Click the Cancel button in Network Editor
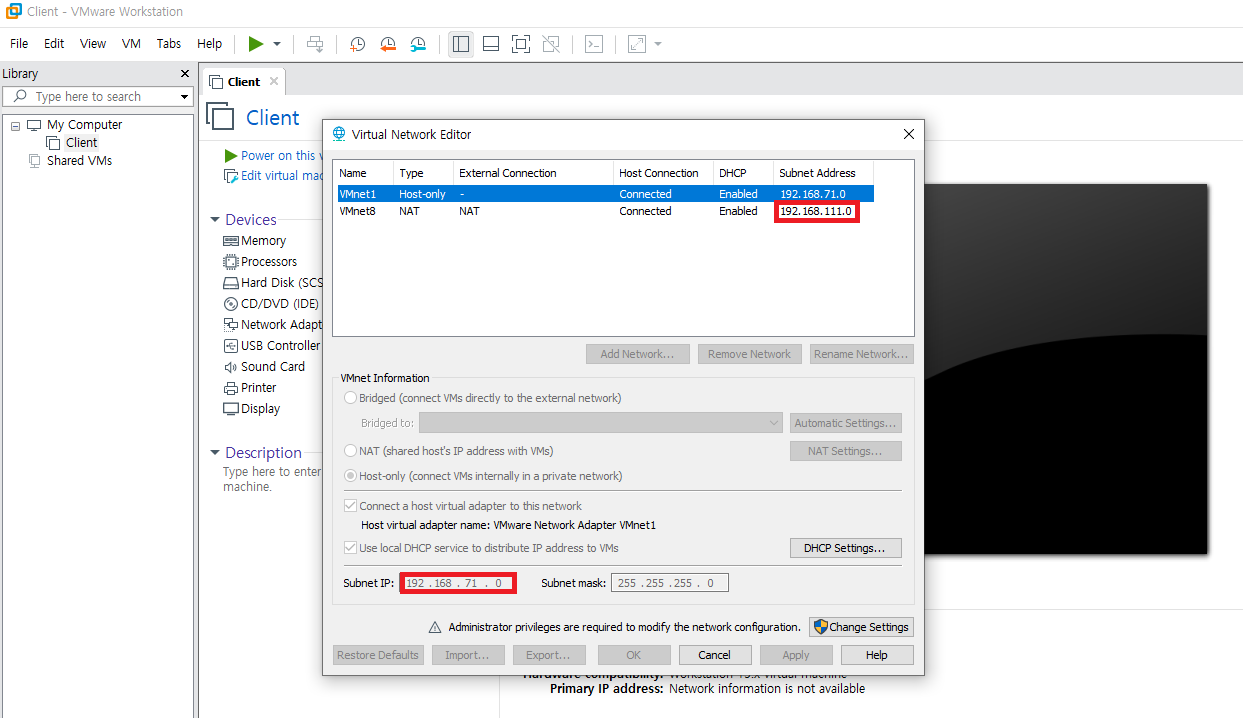This screenshot has height=718, width=1243. coord(715,655)
